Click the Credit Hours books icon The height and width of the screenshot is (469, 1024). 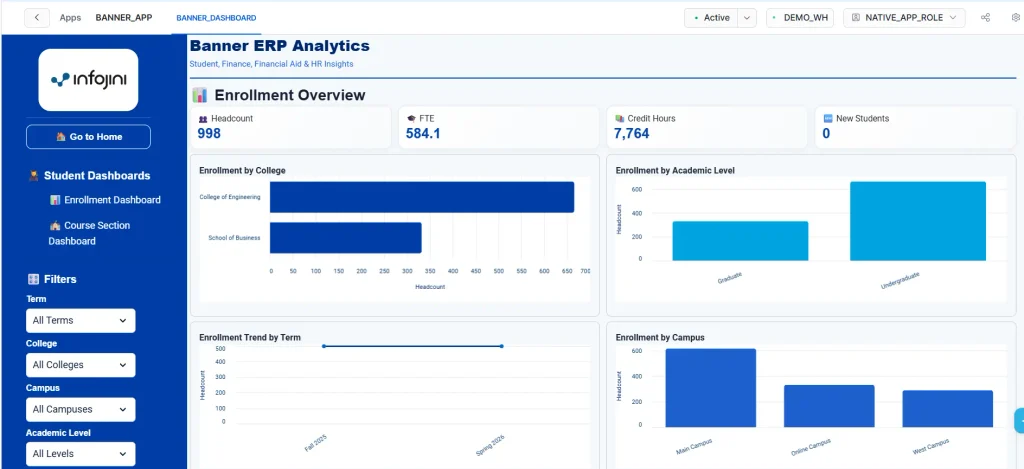620,119
